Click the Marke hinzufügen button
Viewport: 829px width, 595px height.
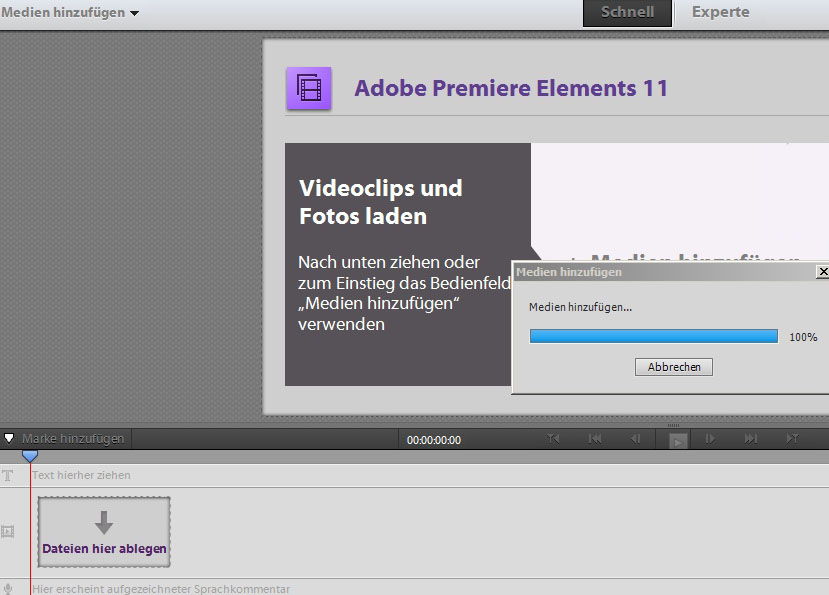[73, 438]
